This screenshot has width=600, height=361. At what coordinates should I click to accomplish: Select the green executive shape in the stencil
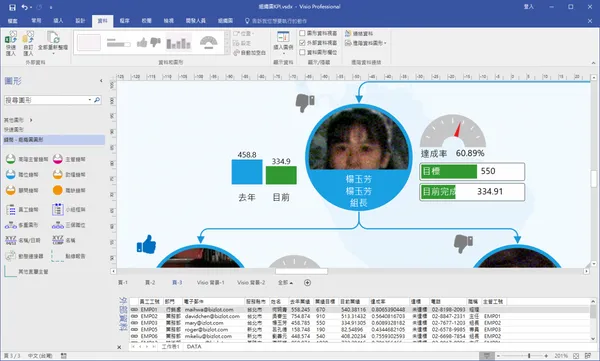point(11,159)
